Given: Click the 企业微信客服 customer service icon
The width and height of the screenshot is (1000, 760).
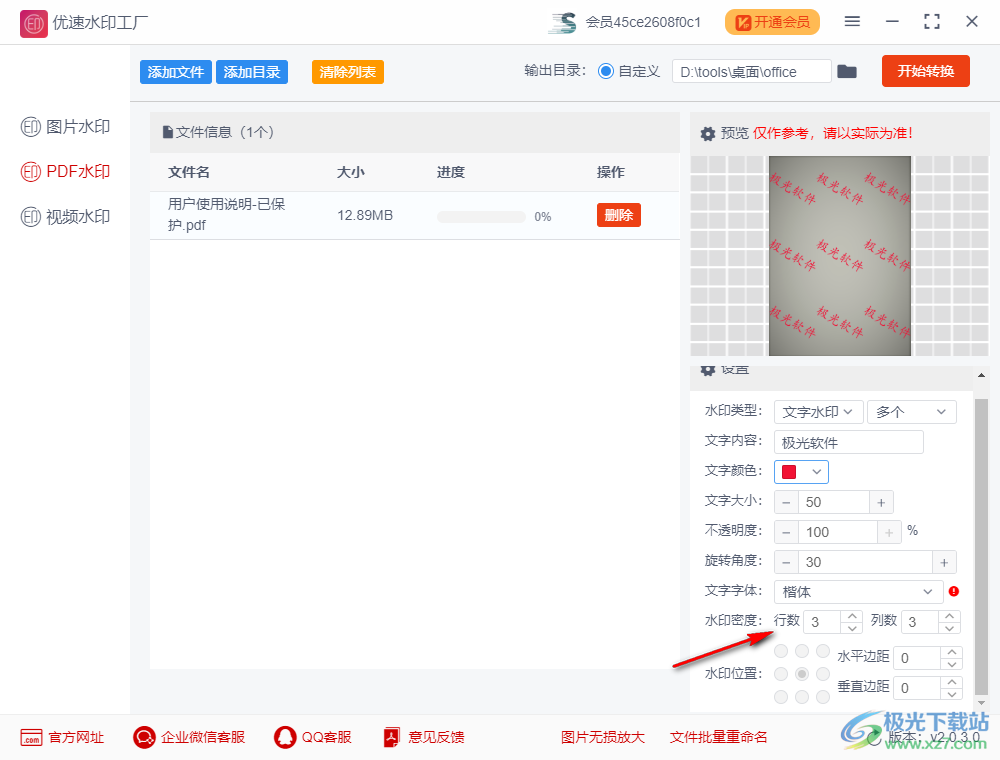Looking at the screenshot, I should pyautogui.click(x=143, y=737).
